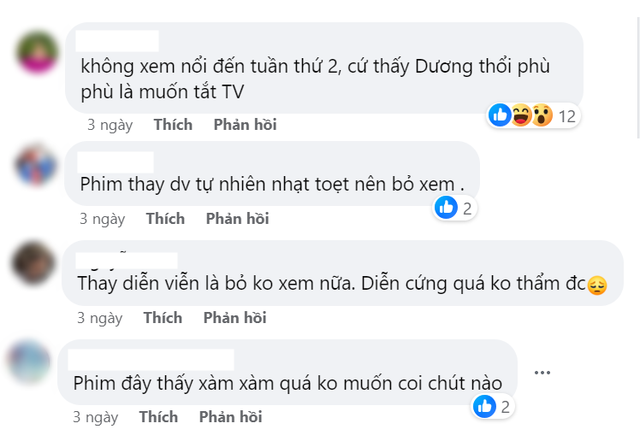Click Phản hồi under the last comment
The width and height of the screenshot is (640, 447).
click(x=231, y=417)
